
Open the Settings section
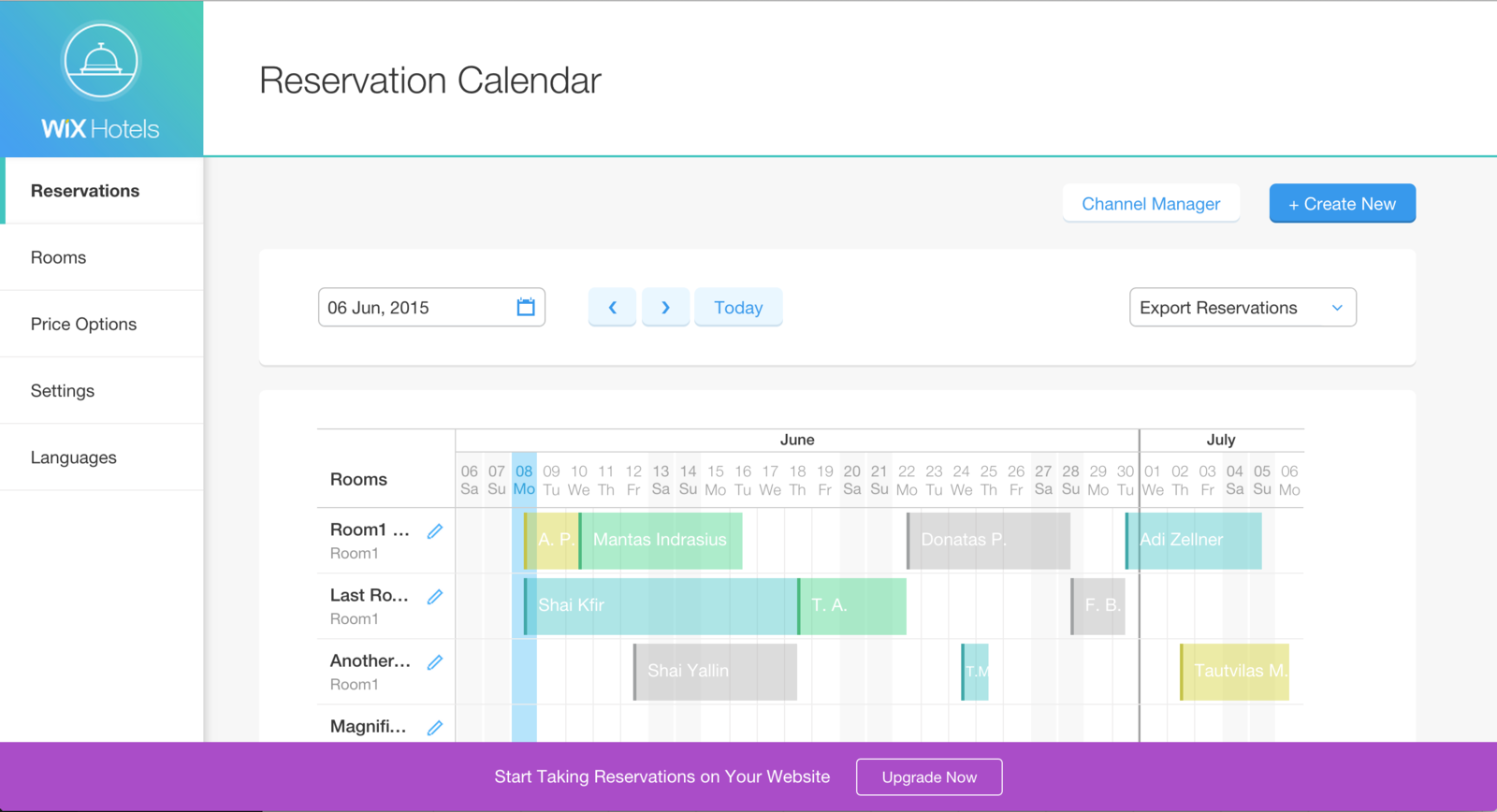(102, 390)
